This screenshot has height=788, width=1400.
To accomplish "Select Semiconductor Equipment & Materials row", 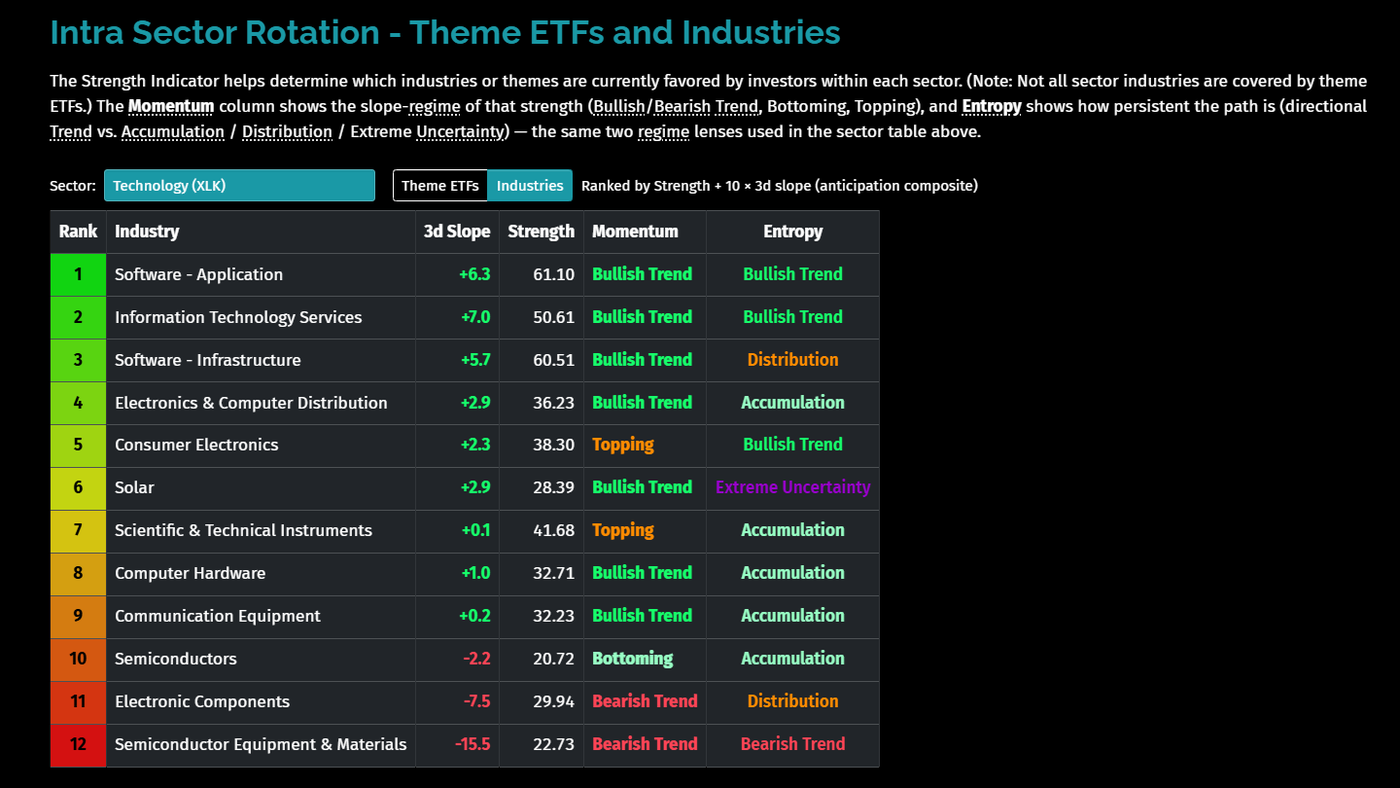I will (x=465, y=744).
